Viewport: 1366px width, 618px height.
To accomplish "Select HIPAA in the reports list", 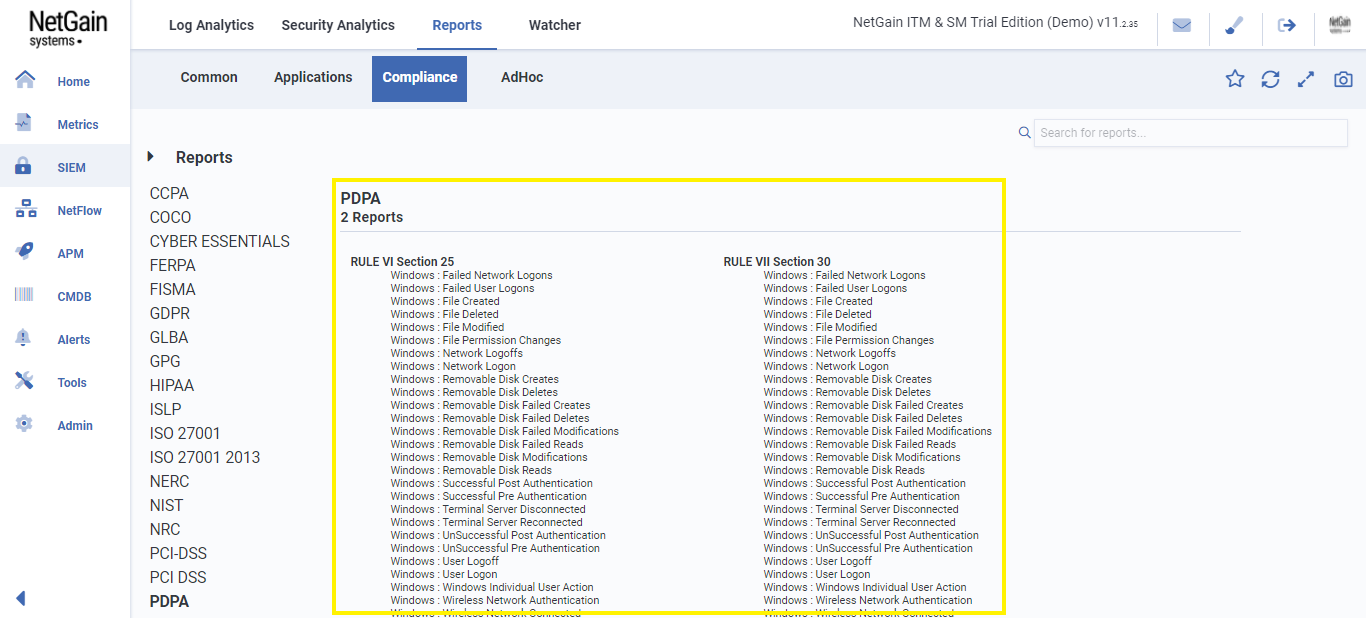I will pos(172,385).
